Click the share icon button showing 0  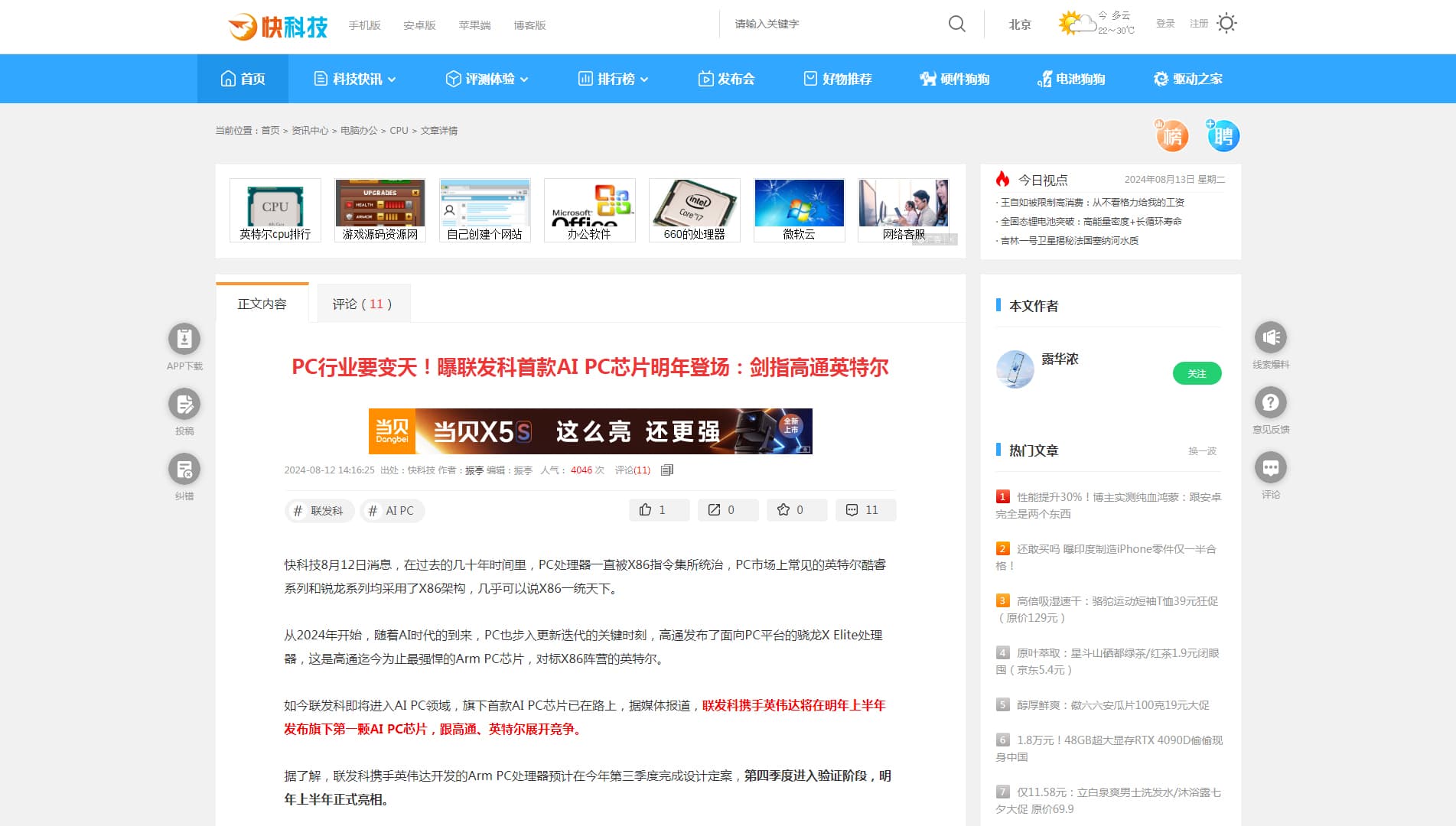click(728, 510)
